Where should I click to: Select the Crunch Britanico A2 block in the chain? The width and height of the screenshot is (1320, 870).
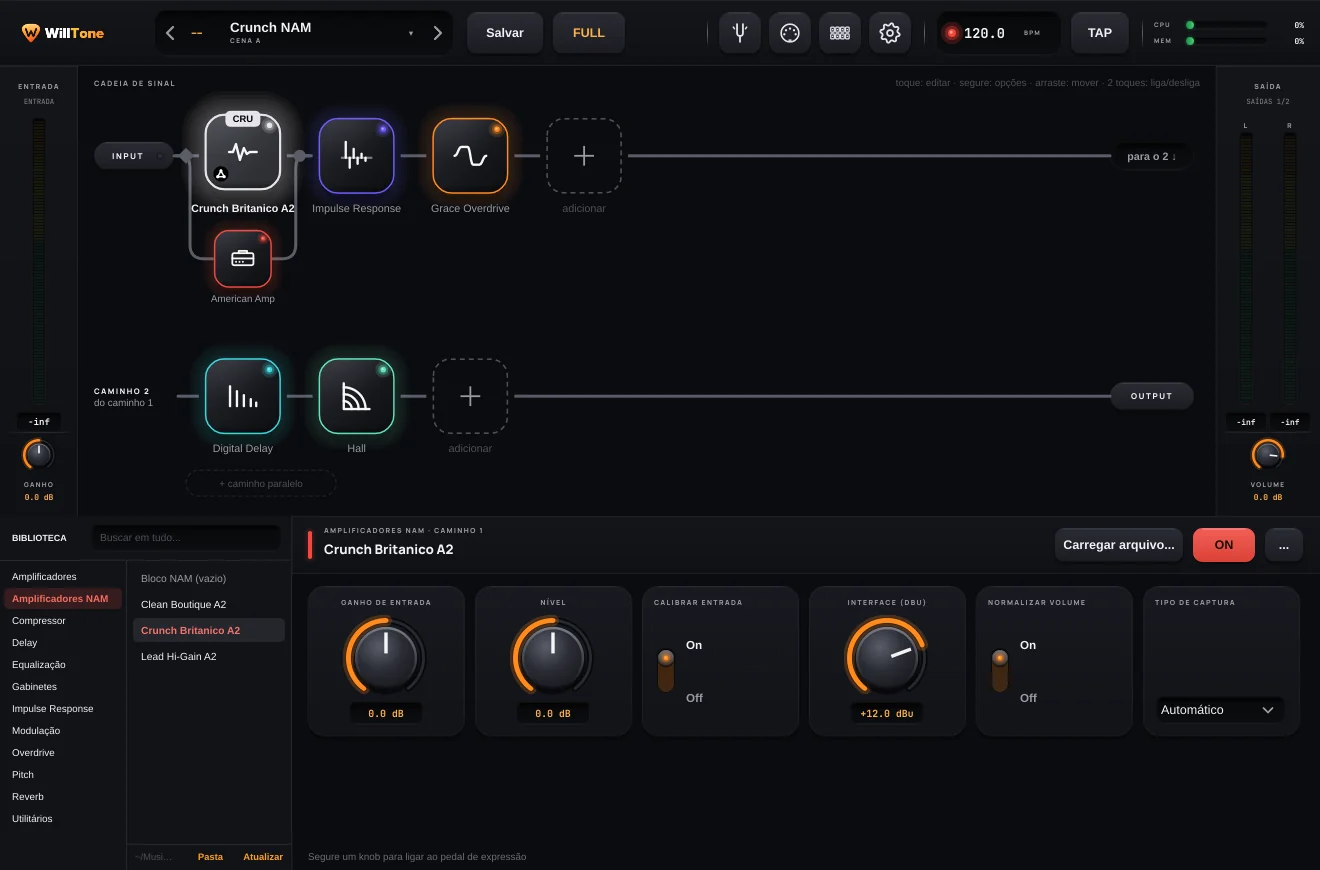pyautogui.click(x=243, y=152)
